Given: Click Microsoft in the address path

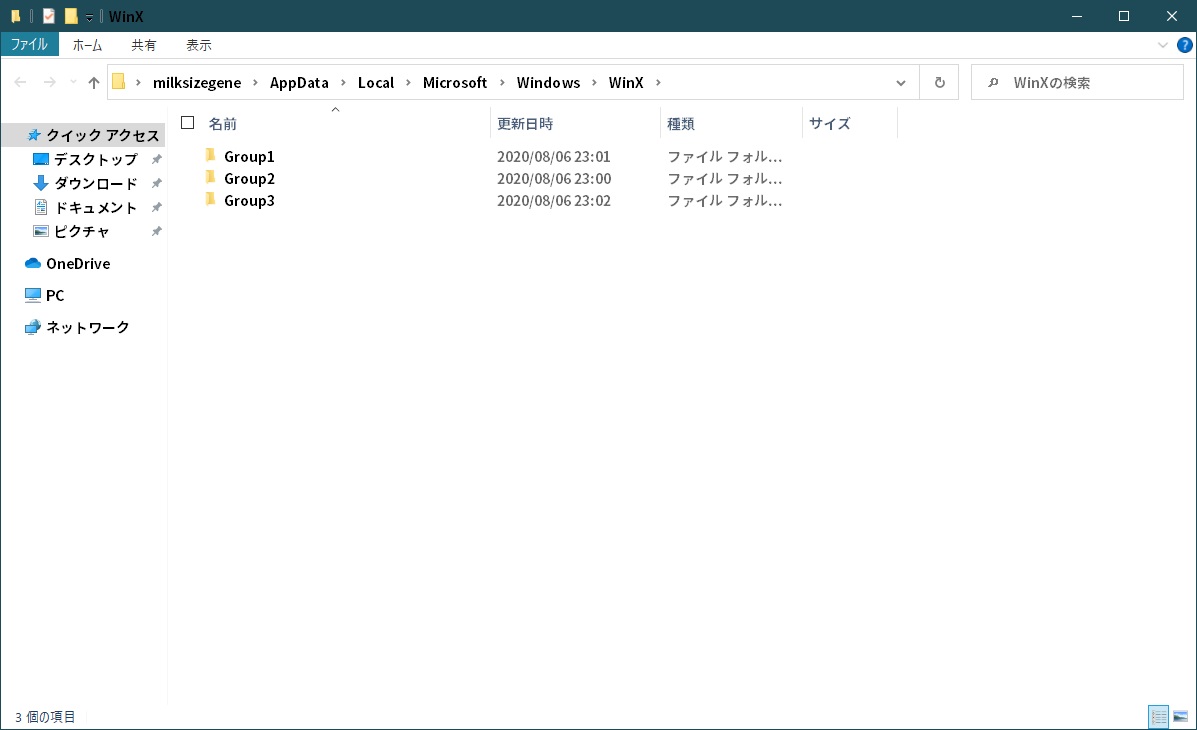Looking at the screenshot, I should (x=455, y=82).
